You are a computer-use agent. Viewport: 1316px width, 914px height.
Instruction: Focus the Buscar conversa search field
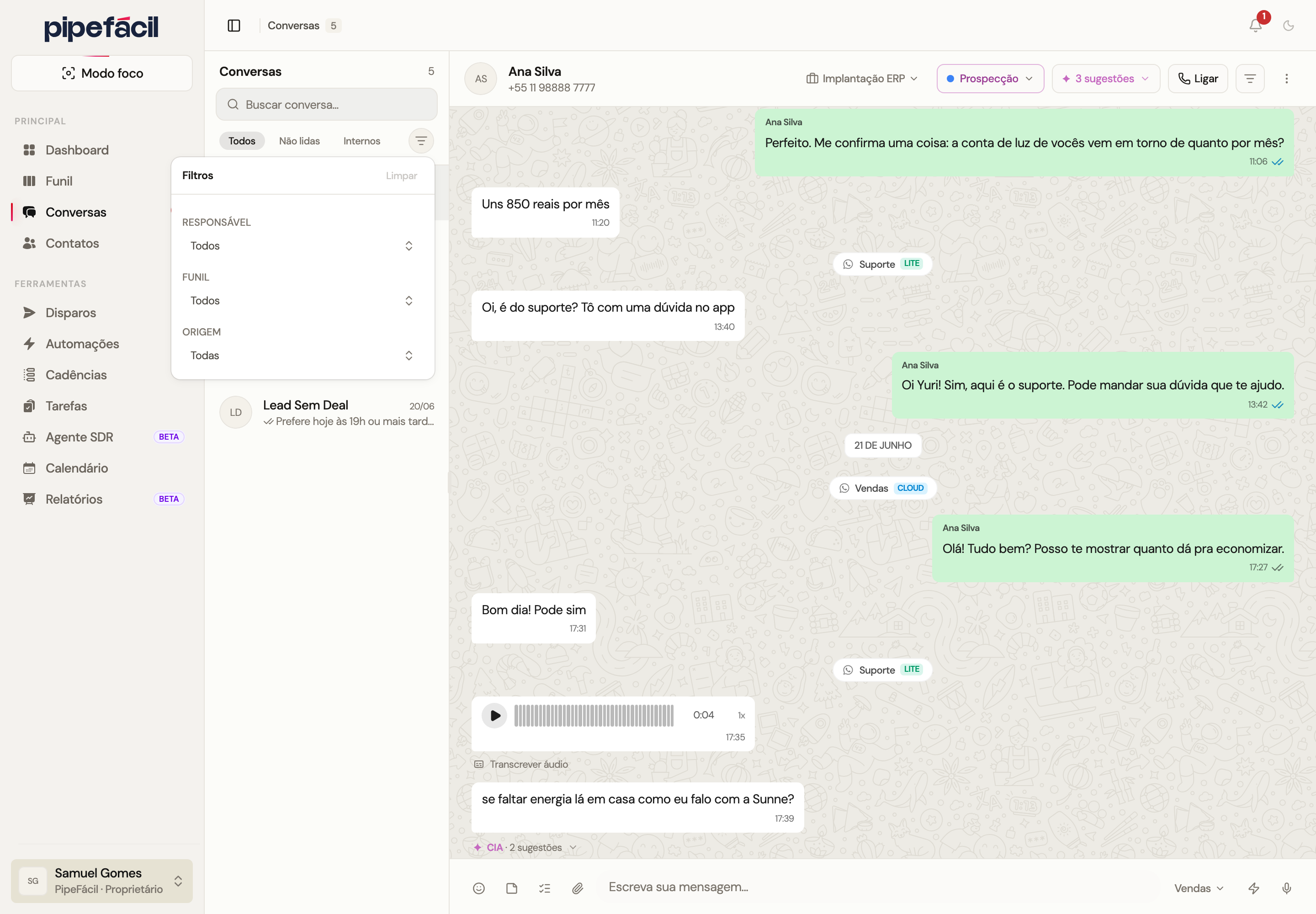(x=326, y=104)
